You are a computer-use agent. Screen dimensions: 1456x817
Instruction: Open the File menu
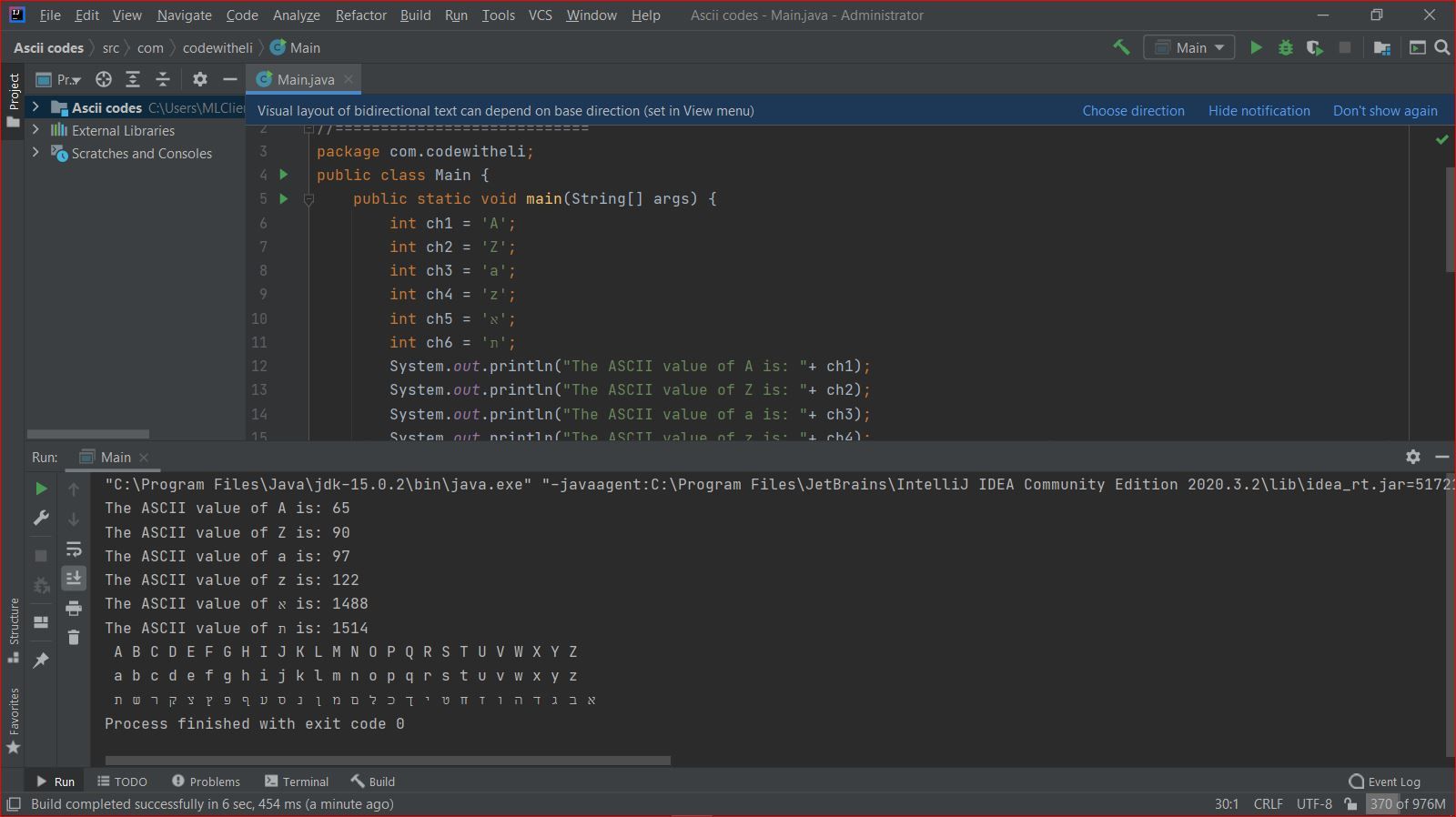(50, 15)
